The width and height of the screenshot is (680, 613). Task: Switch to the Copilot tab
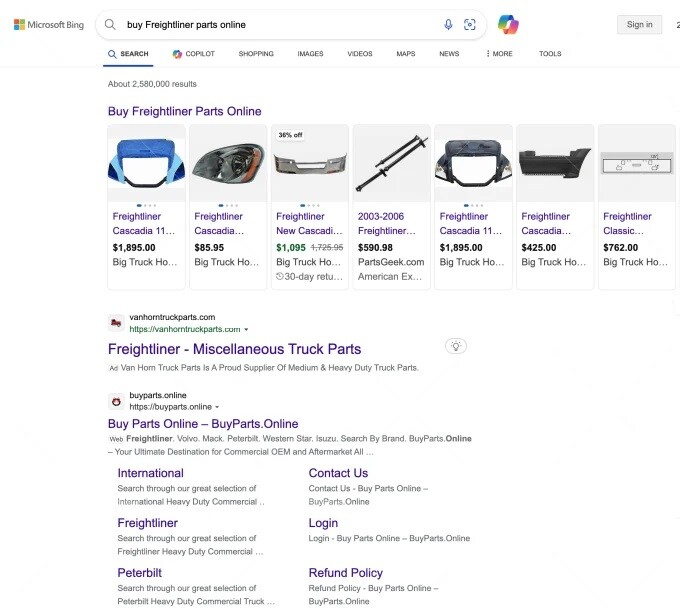(194, 54)
